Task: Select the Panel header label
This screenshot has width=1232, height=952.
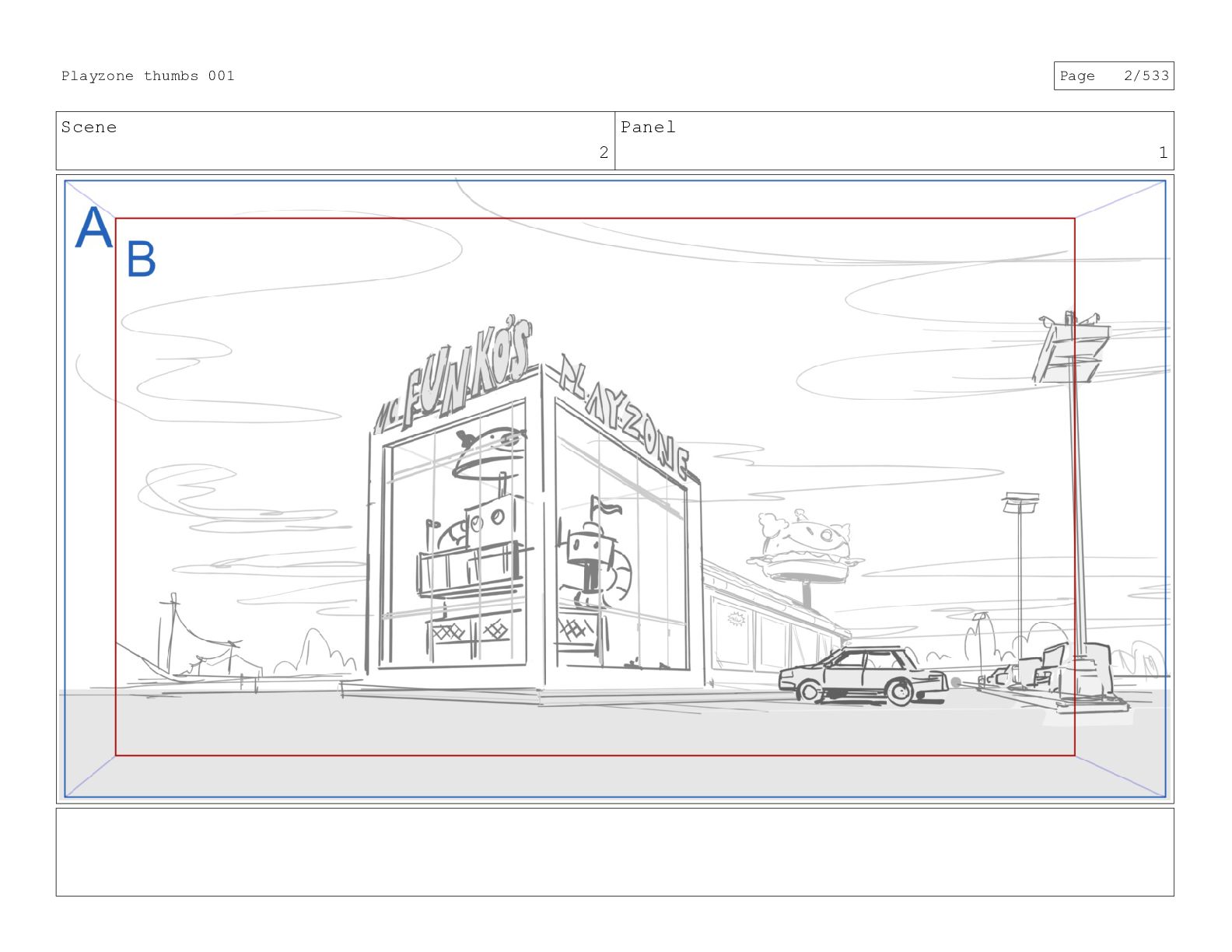Action: click(648, 128)
